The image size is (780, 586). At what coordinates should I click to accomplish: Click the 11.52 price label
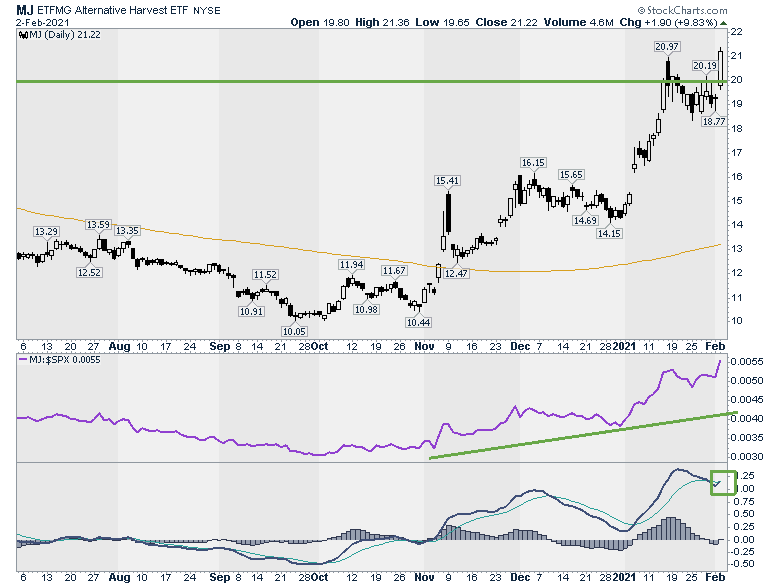pos(265,275)
